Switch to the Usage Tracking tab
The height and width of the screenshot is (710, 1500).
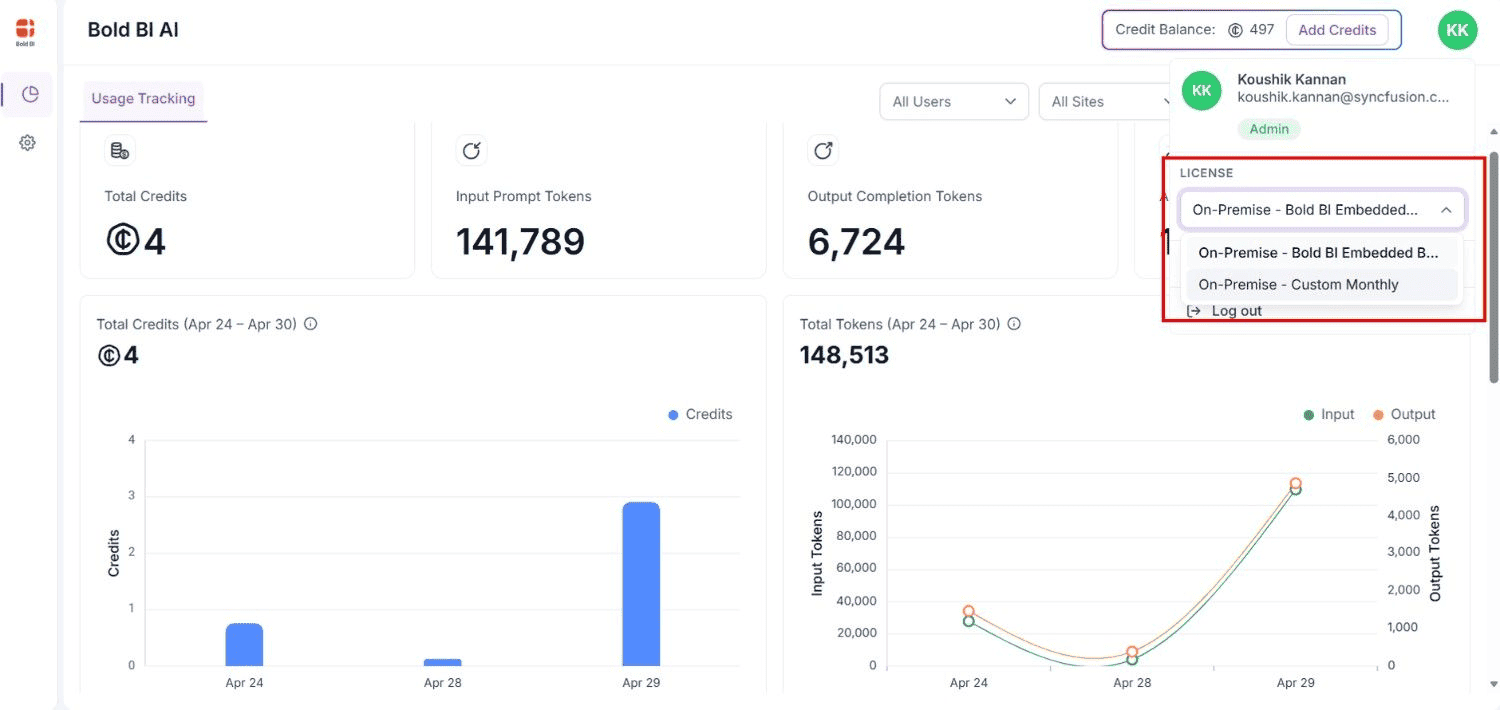click(143, 99)
